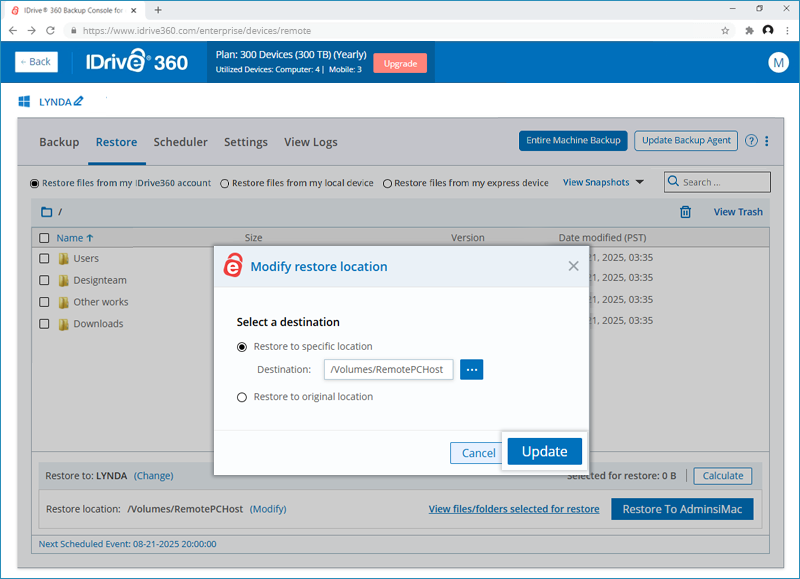
Task: Reload the page with the refresh icon
Action: 50,31
